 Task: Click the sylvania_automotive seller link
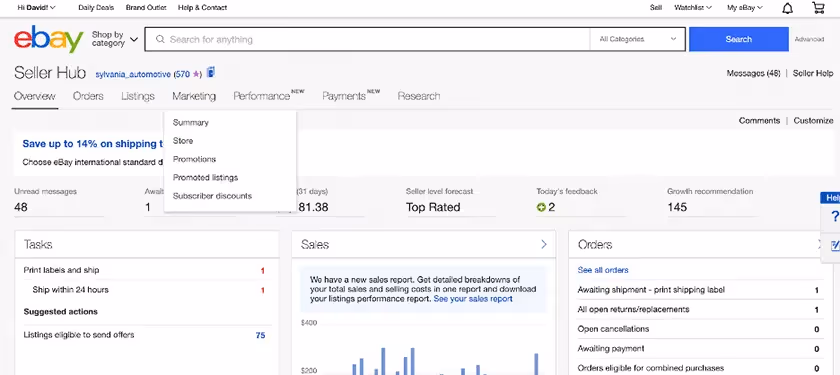click(133, 74)
